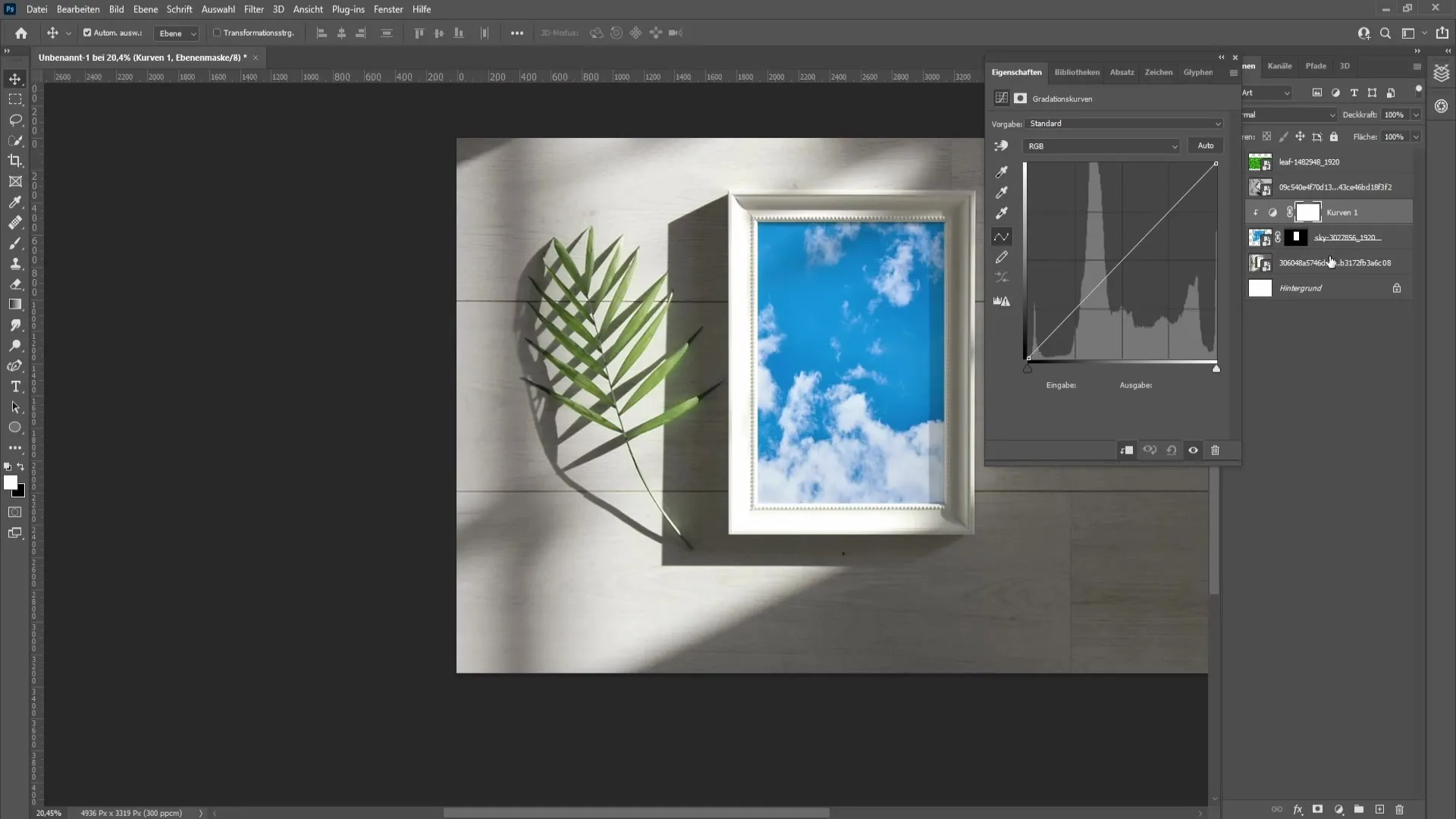Open the Deckkraft slider dropdown arrow
The image size is (1456, 819).
tap(1415, 115)
